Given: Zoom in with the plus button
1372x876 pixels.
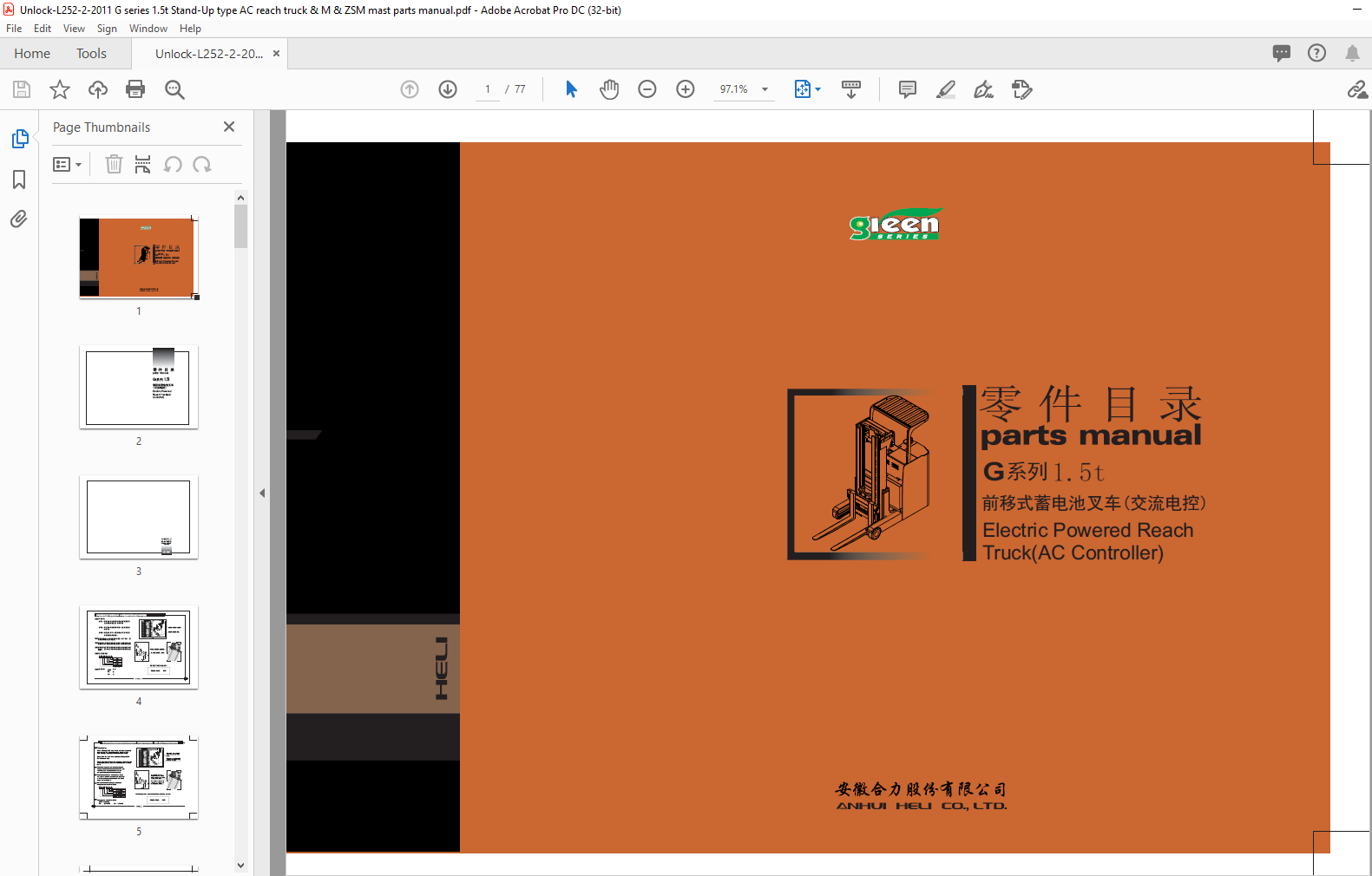Looking at the screenshot, I should (x=686, y=89).
